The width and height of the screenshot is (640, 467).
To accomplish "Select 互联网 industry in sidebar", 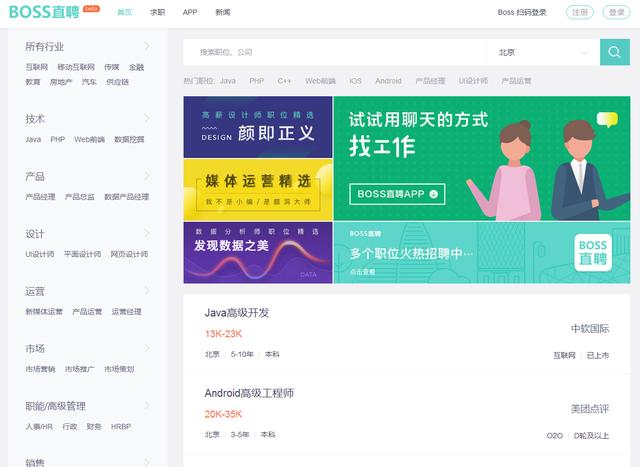I will (x=37, y=67).
